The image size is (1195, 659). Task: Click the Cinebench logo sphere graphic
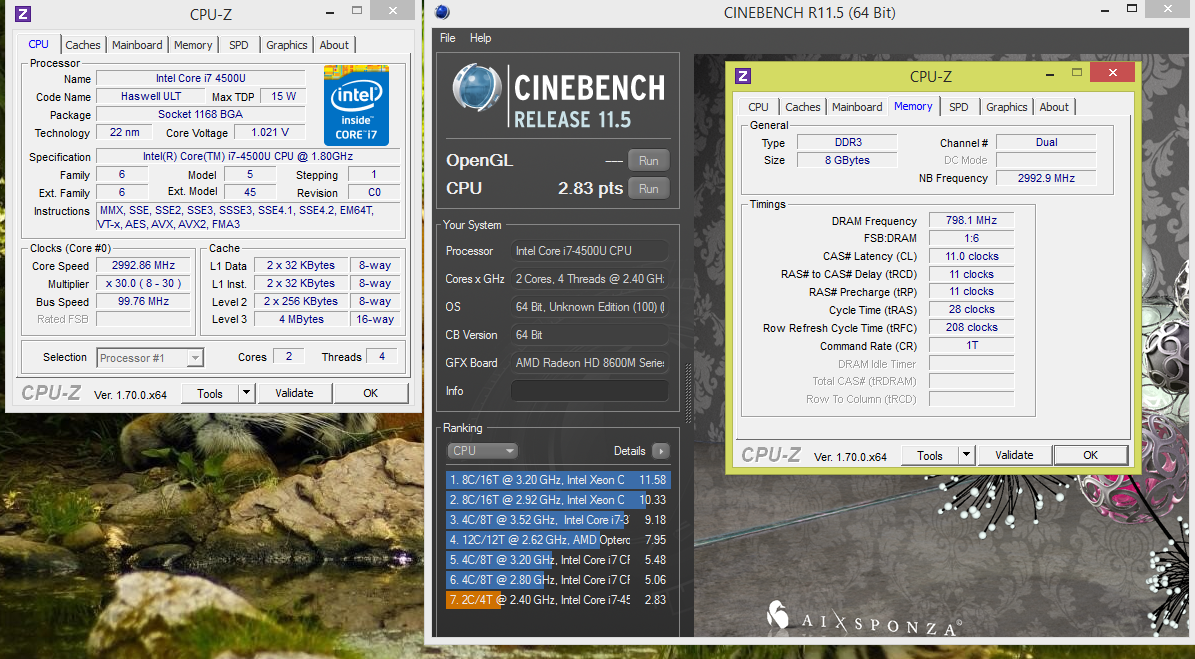click(476, 88)
